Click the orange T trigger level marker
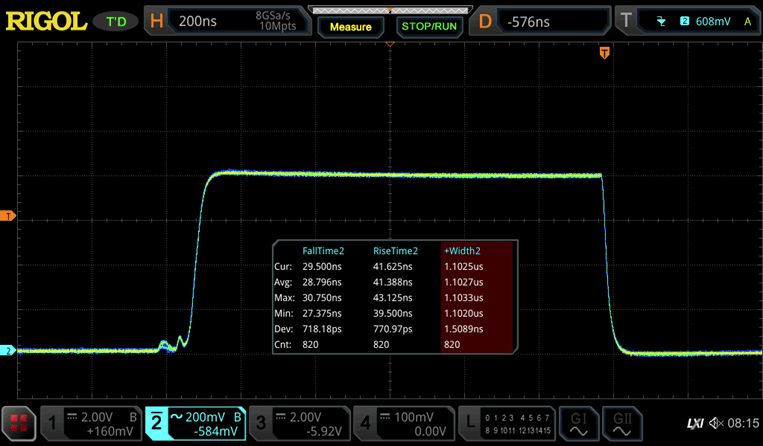This screenshot has width=763, height=446. (8, 216)
